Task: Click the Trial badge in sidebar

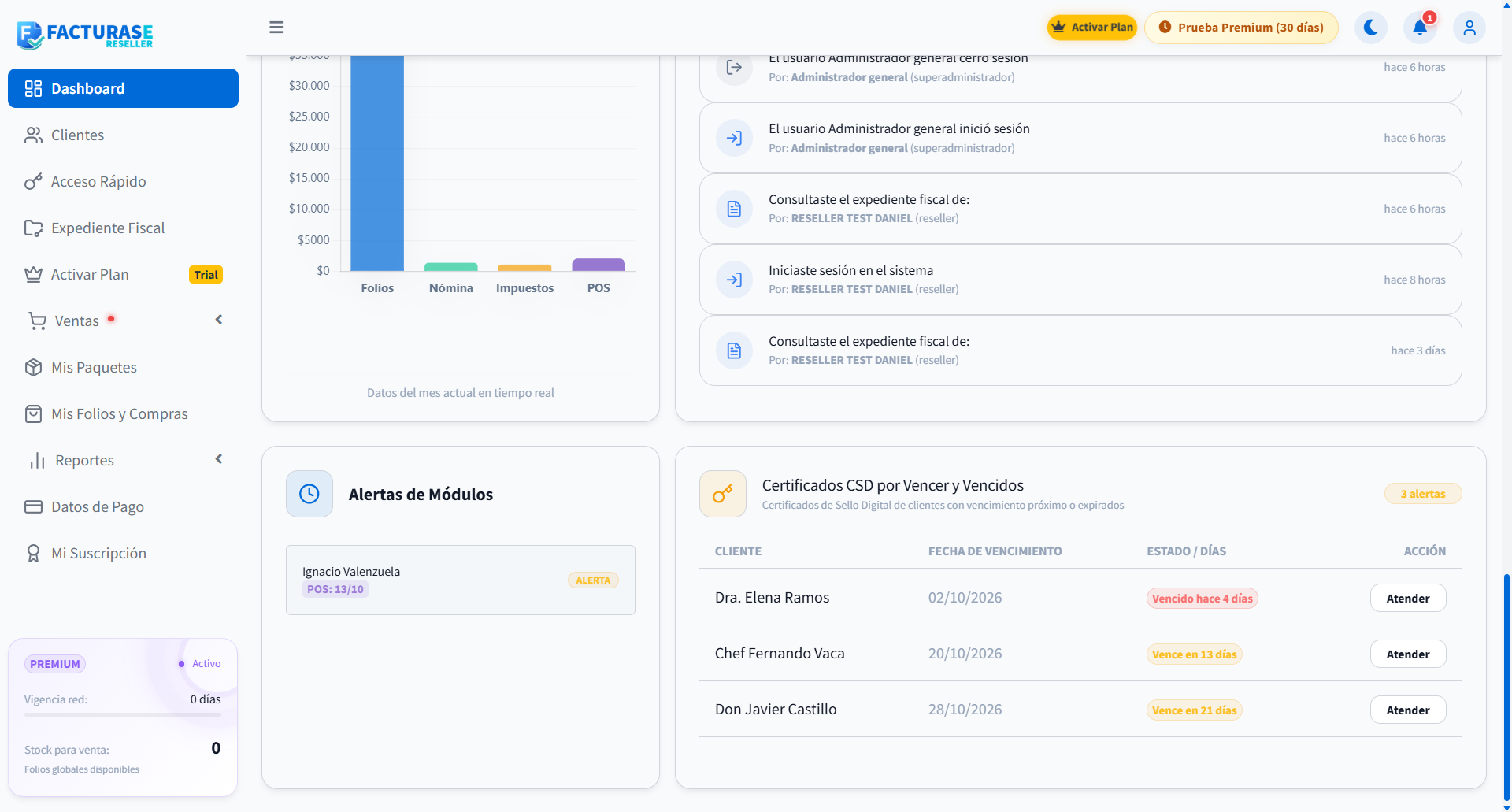Action: pyautogui.click(x=206, y=275)
